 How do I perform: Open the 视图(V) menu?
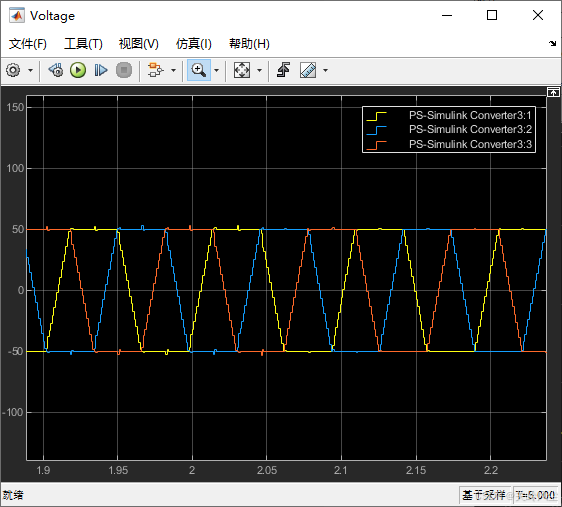139,44
